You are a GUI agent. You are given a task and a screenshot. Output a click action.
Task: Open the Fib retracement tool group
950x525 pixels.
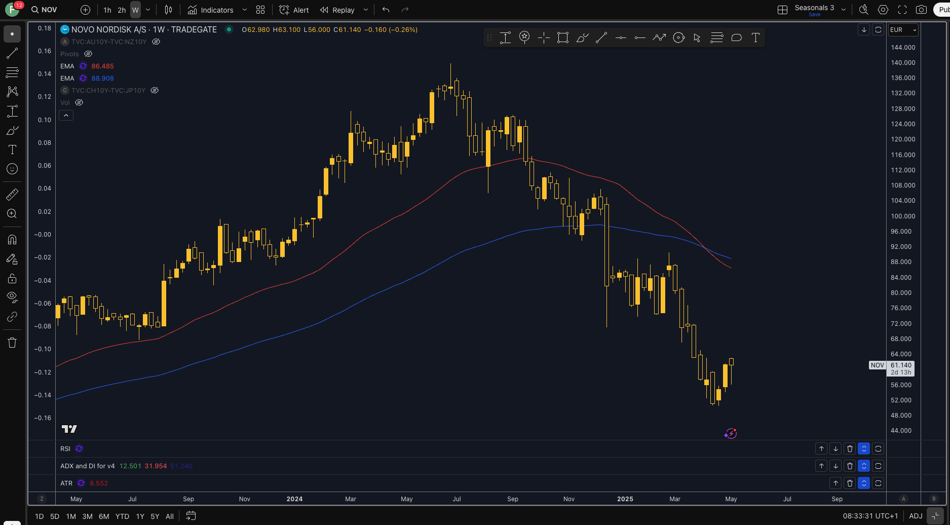(12, 73)
